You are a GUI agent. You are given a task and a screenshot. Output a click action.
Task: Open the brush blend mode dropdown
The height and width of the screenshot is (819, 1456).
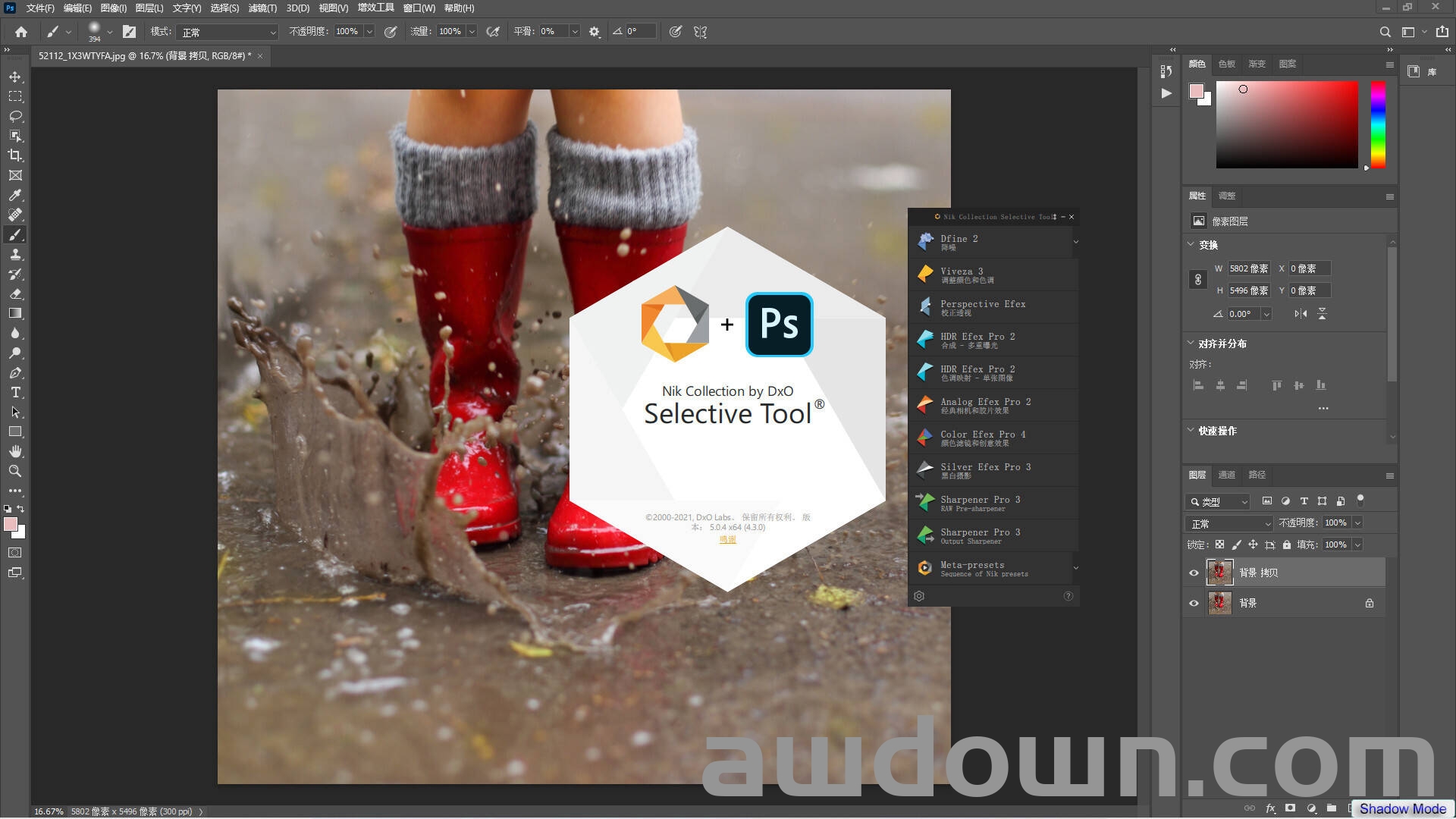[x=227, y=32]
